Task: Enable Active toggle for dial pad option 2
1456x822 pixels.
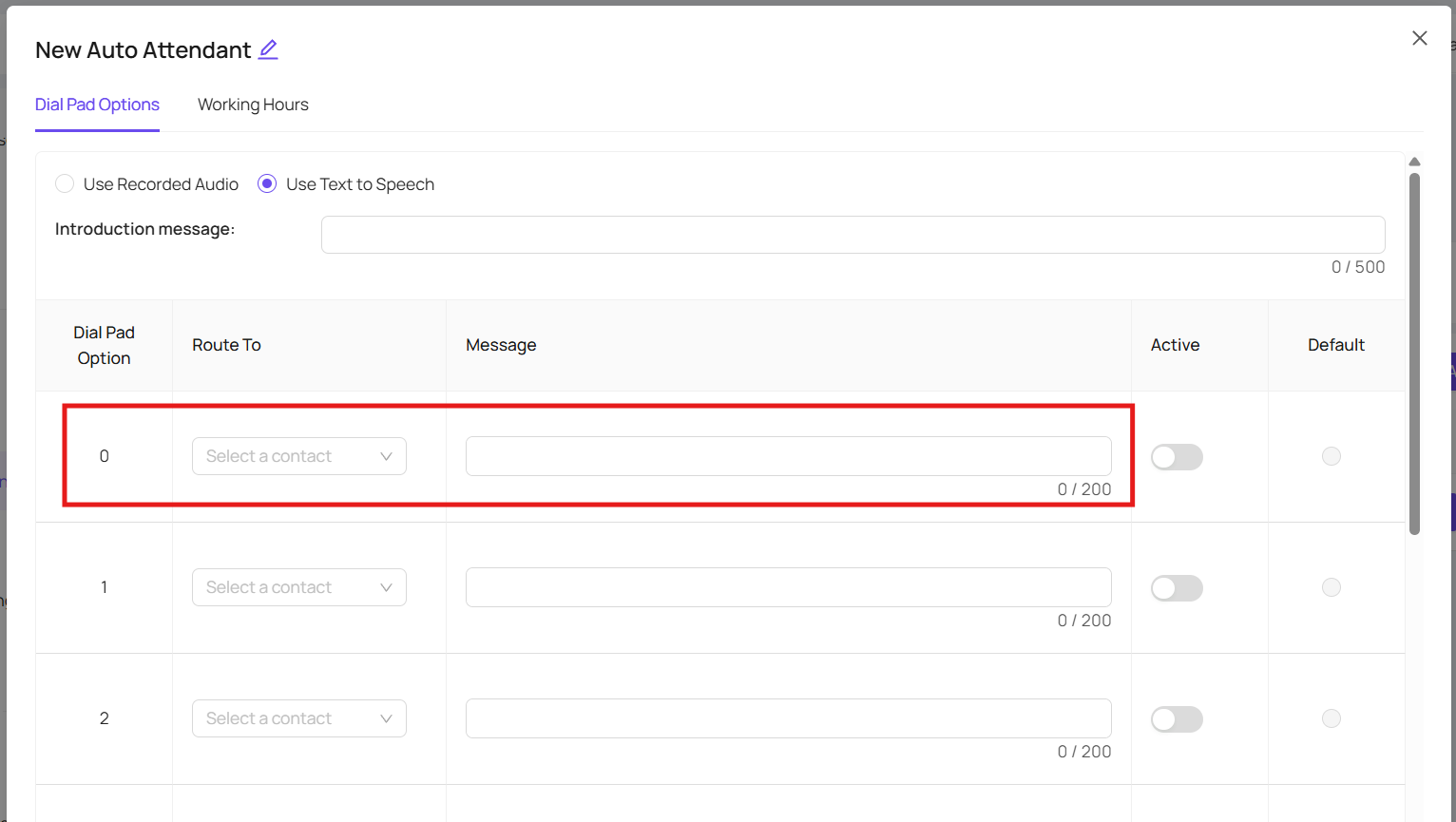Action: point(1177,719)
